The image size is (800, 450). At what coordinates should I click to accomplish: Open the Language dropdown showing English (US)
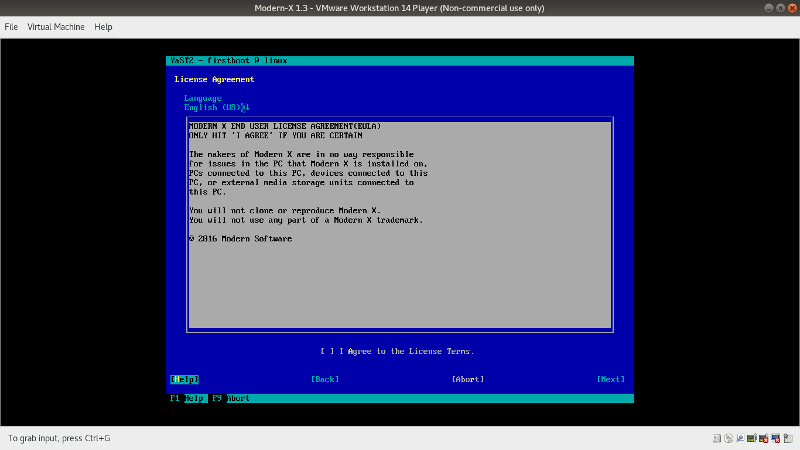click(217, 107)
